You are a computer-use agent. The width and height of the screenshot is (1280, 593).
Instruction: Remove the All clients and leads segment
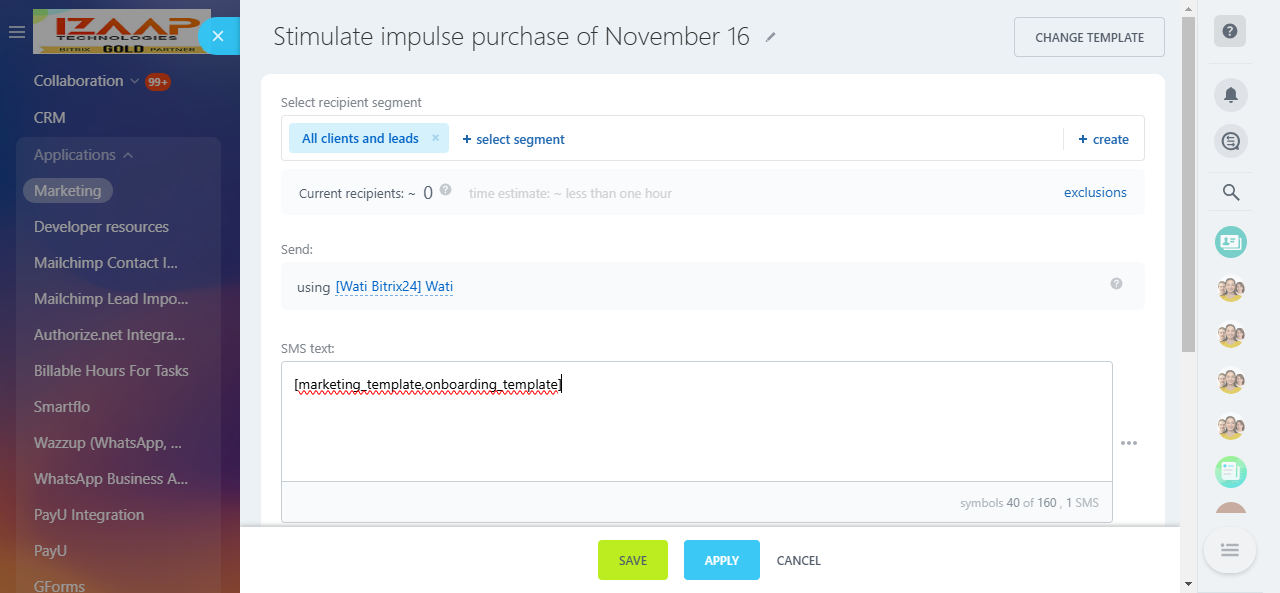click(436, 138)
